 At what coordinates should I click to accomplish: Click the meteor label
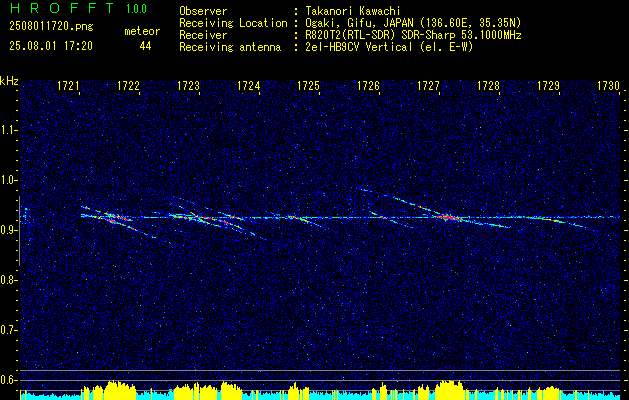click(x=142, y=31)
